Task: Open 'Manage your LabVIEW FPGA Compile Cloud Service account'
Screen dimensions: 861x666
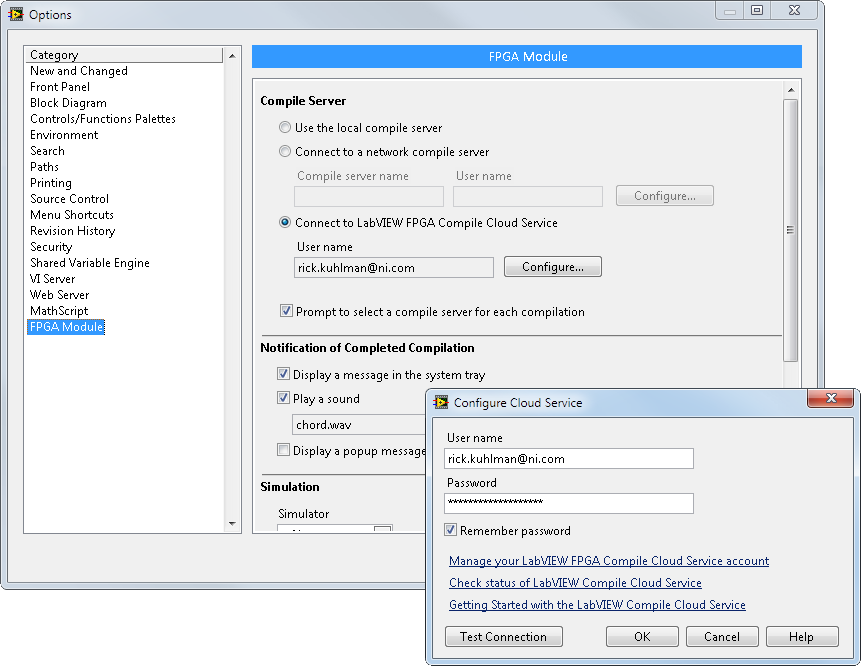Action: tap(608, 561)
